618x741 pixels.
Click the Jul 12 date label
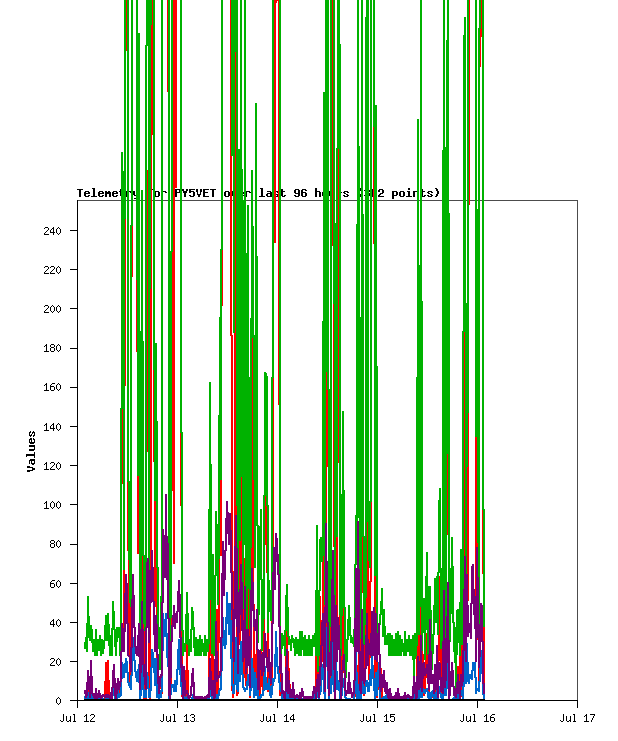pos(77,717)
